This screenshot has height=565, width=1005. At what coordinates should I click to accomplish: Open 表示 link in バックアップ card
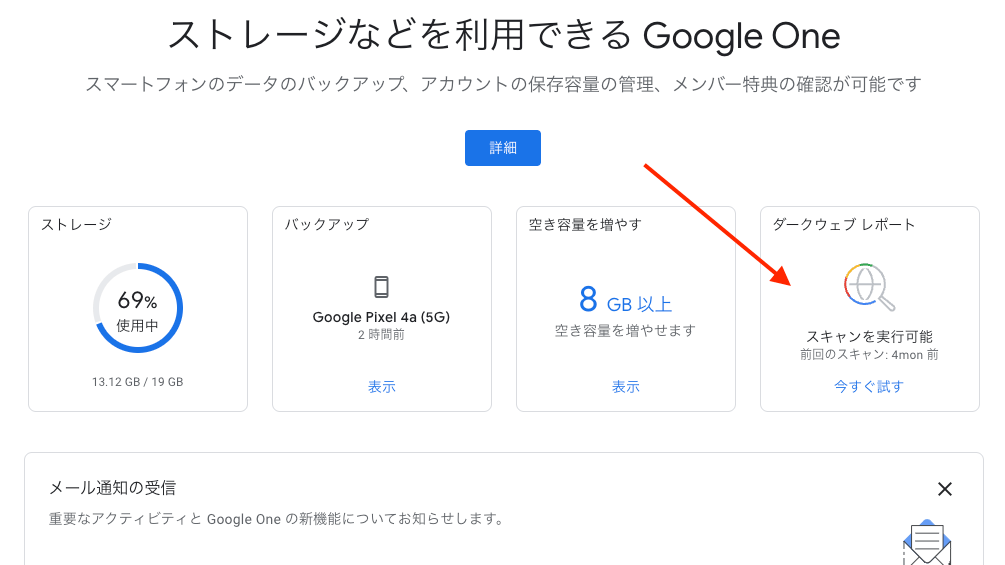[x=381, y=387]
